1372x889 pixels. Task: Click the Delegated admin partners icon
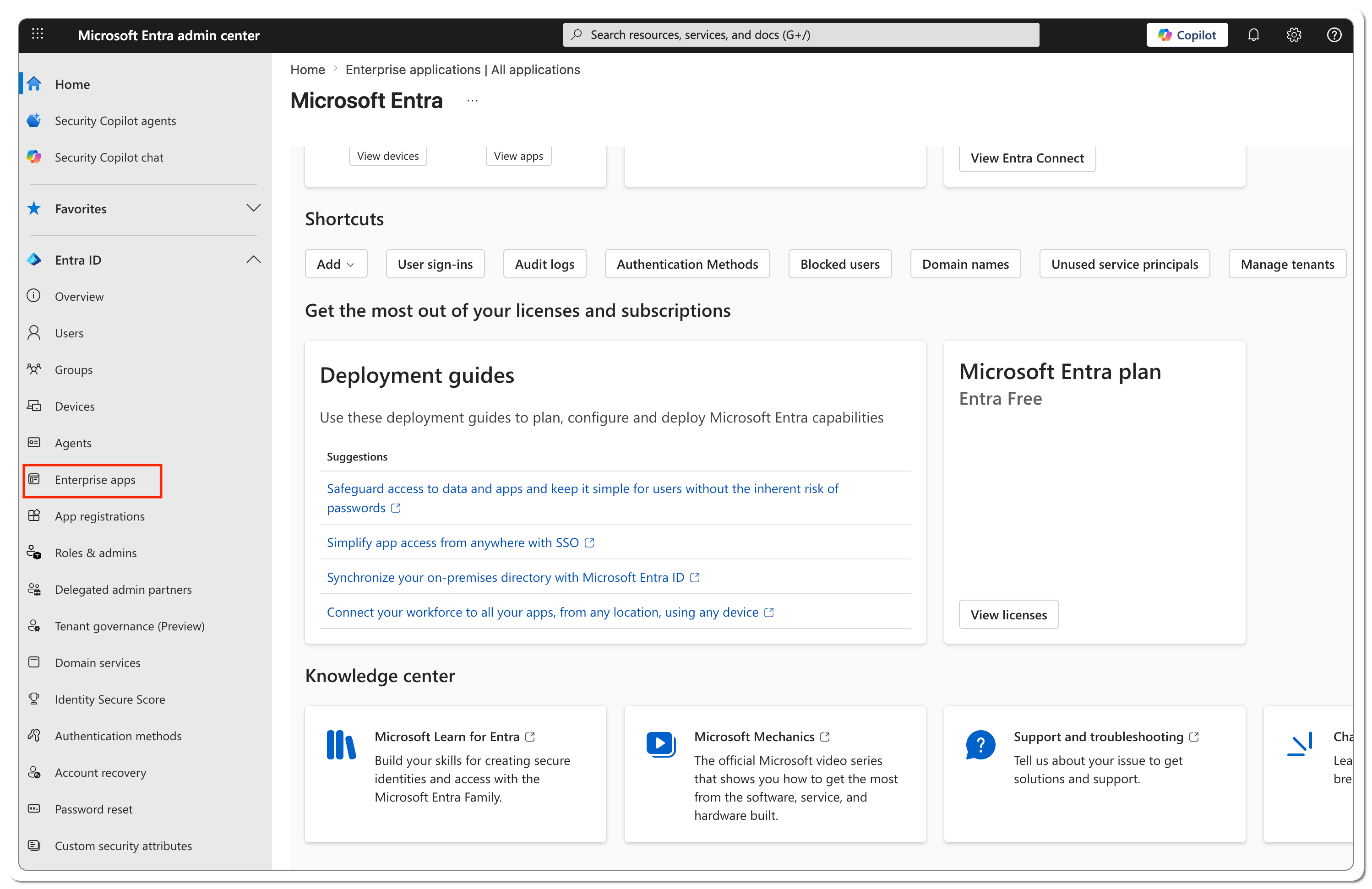coord(34,590)
